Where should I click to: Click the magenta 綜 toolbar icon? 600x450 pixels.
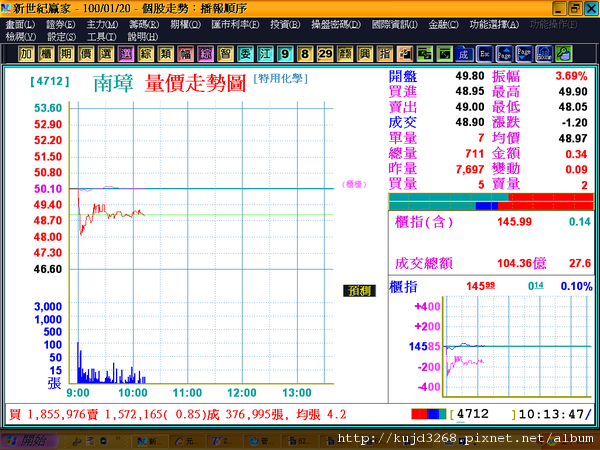click(205, 54)
